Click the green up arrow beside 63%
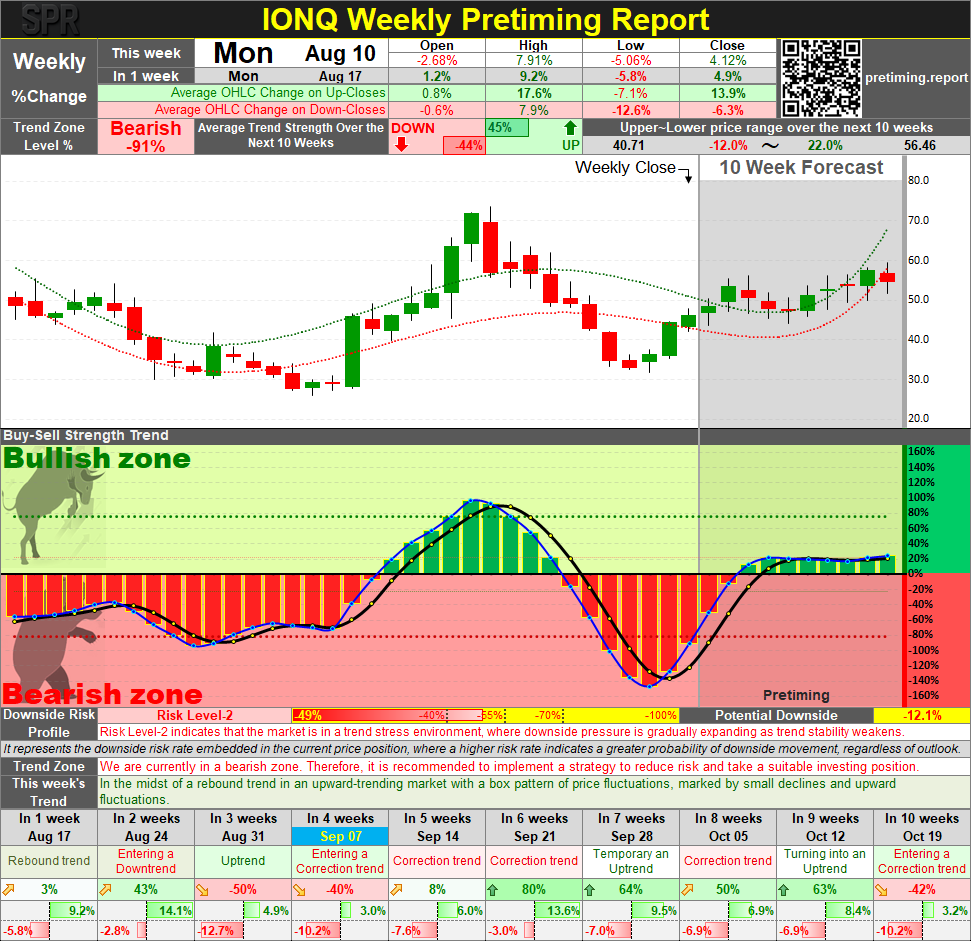 (x=783, y=890)
